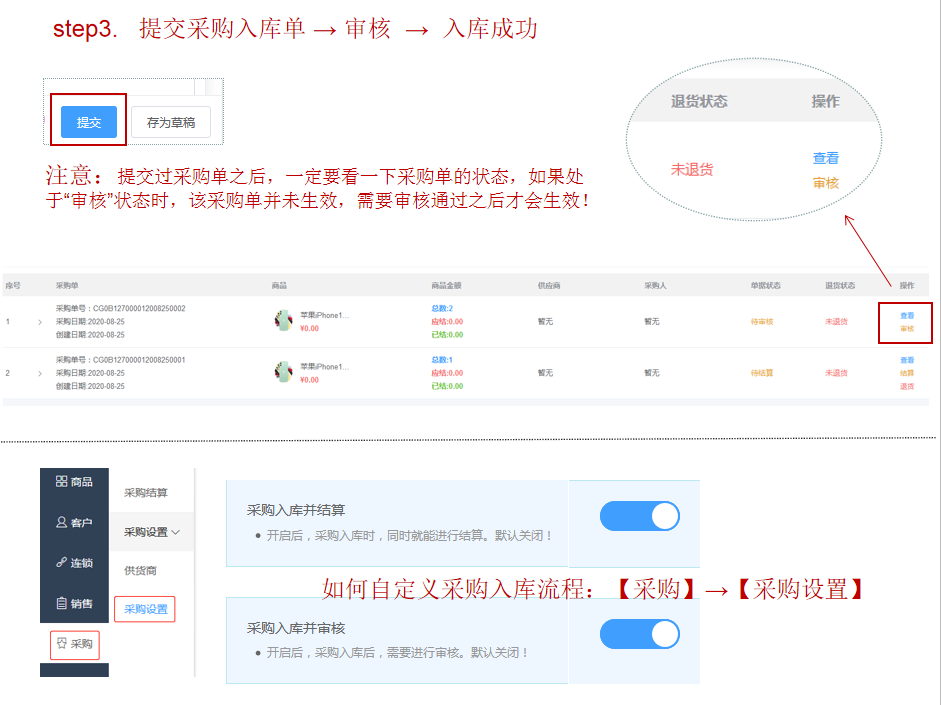Open the 供货商 submenu item

[x=140, y=571]
